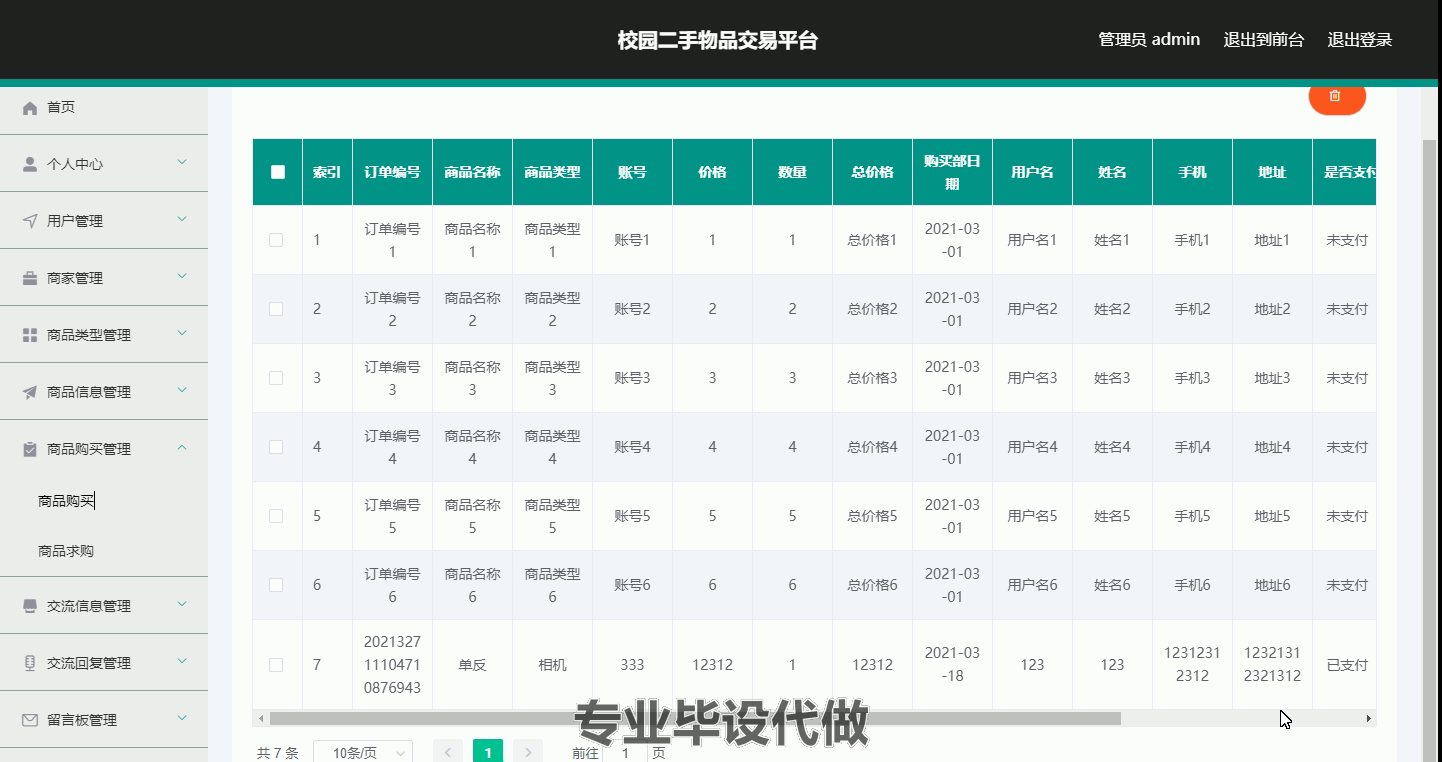Expand 商品信息管理 chevron
This screenshot has width=1442, height=762.
pyautogui.click(x=182, y=390)
